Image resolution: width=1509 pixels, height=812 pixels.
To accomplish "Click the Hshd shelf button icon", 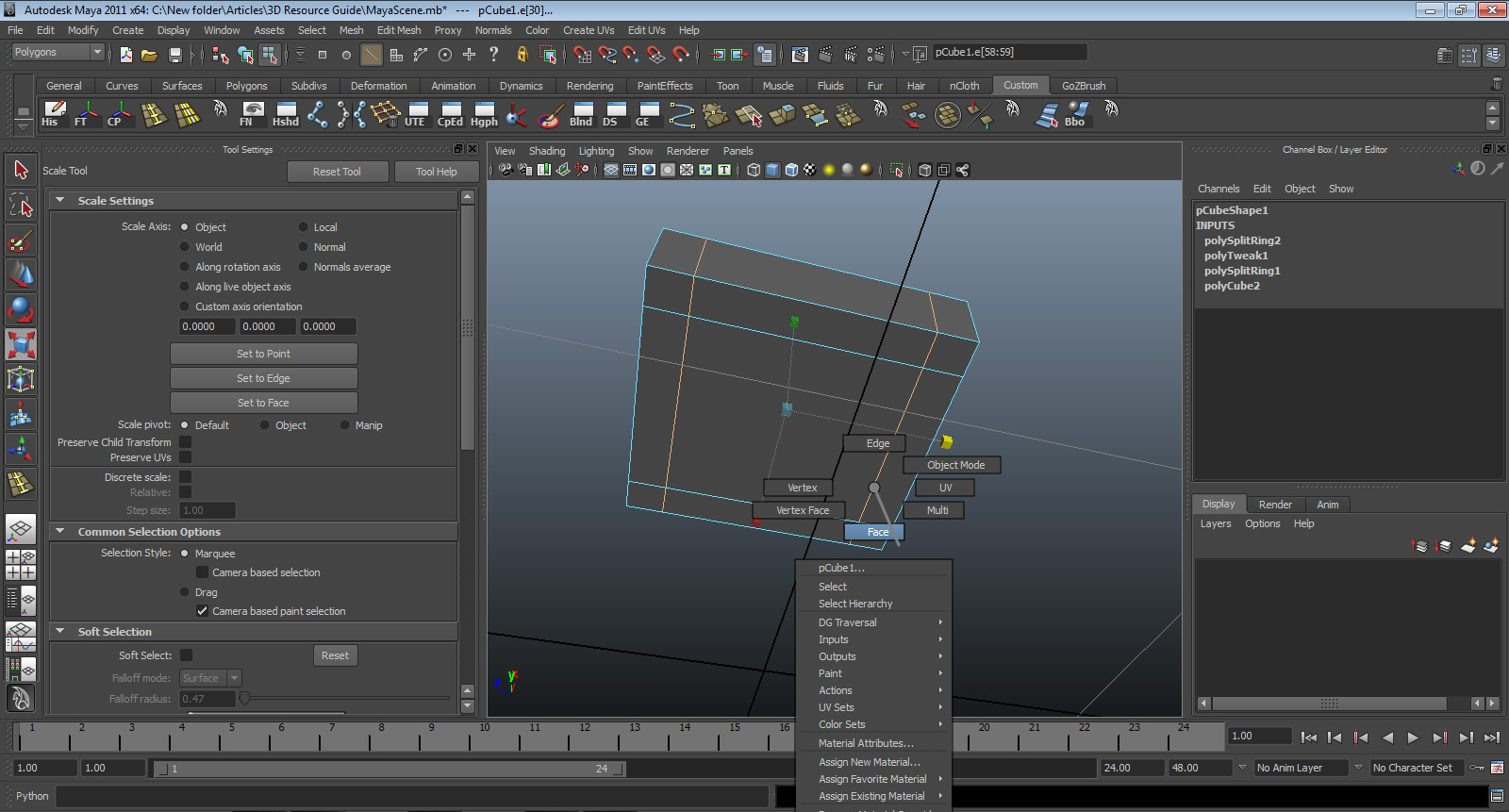I will click(x=285, y=114).
